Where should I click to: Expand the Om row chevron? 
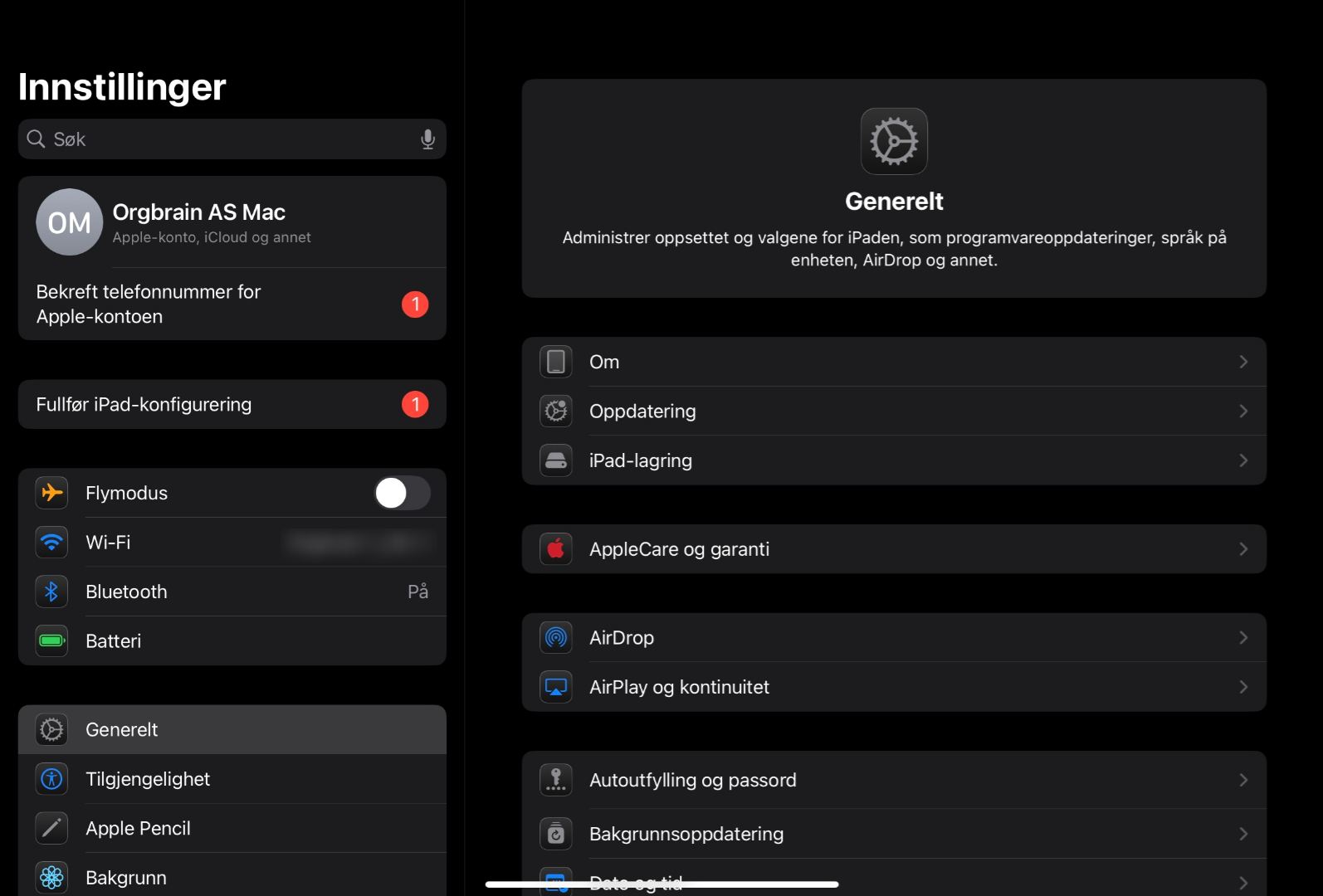coord(1242,362)
